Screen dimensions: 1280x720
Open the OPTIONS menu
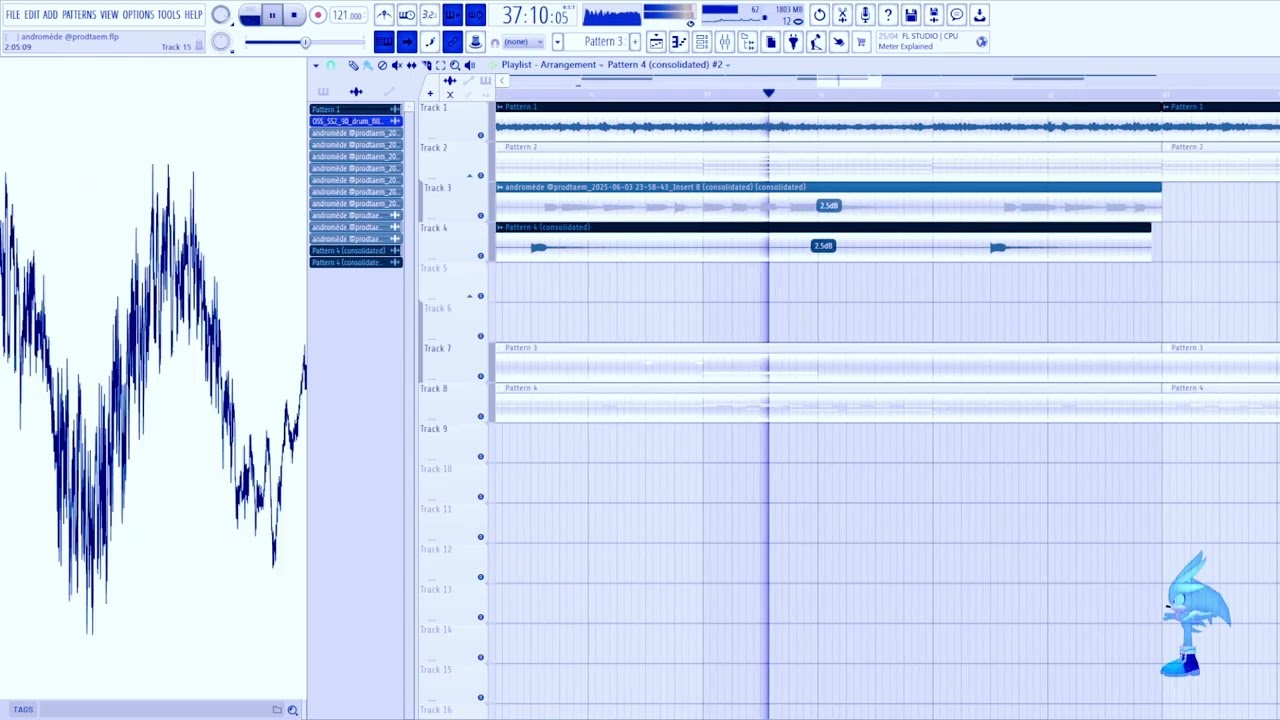coord(138,15)
